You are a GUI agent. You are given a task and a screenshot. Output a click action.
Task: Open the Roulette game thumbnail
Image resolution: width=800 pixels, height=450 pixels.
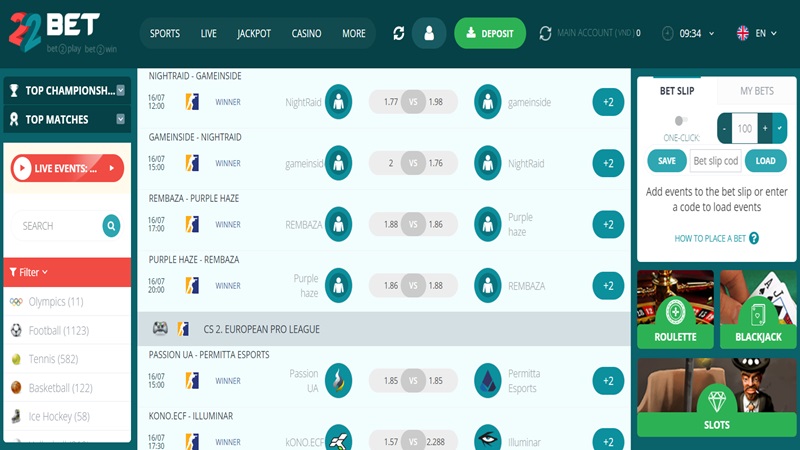(x=676, y=309)
